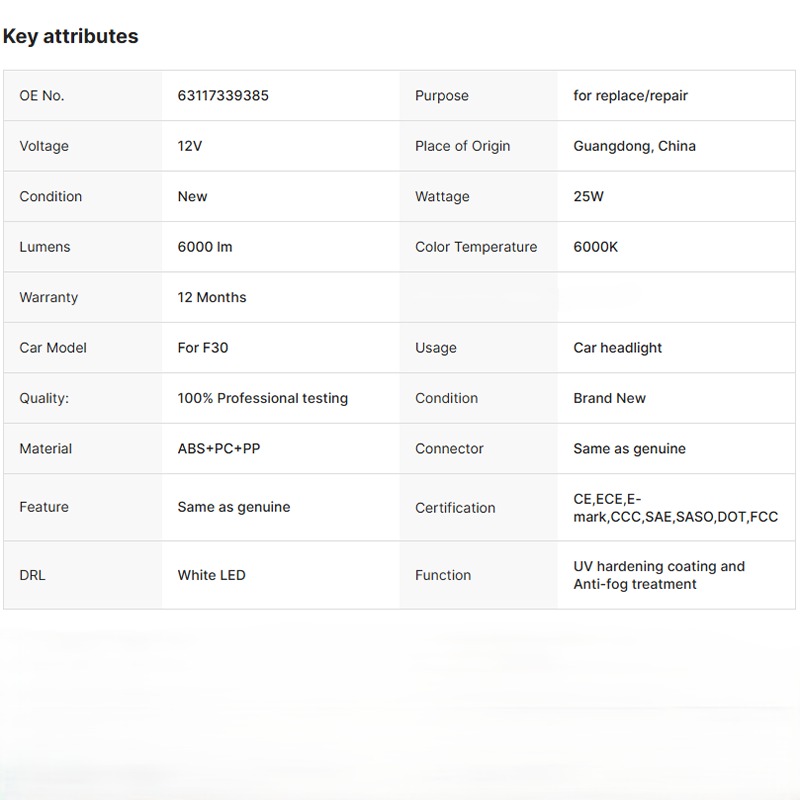Click the 100% Professional testing text
Screen dimensions: 800x800
click(263, 398)
